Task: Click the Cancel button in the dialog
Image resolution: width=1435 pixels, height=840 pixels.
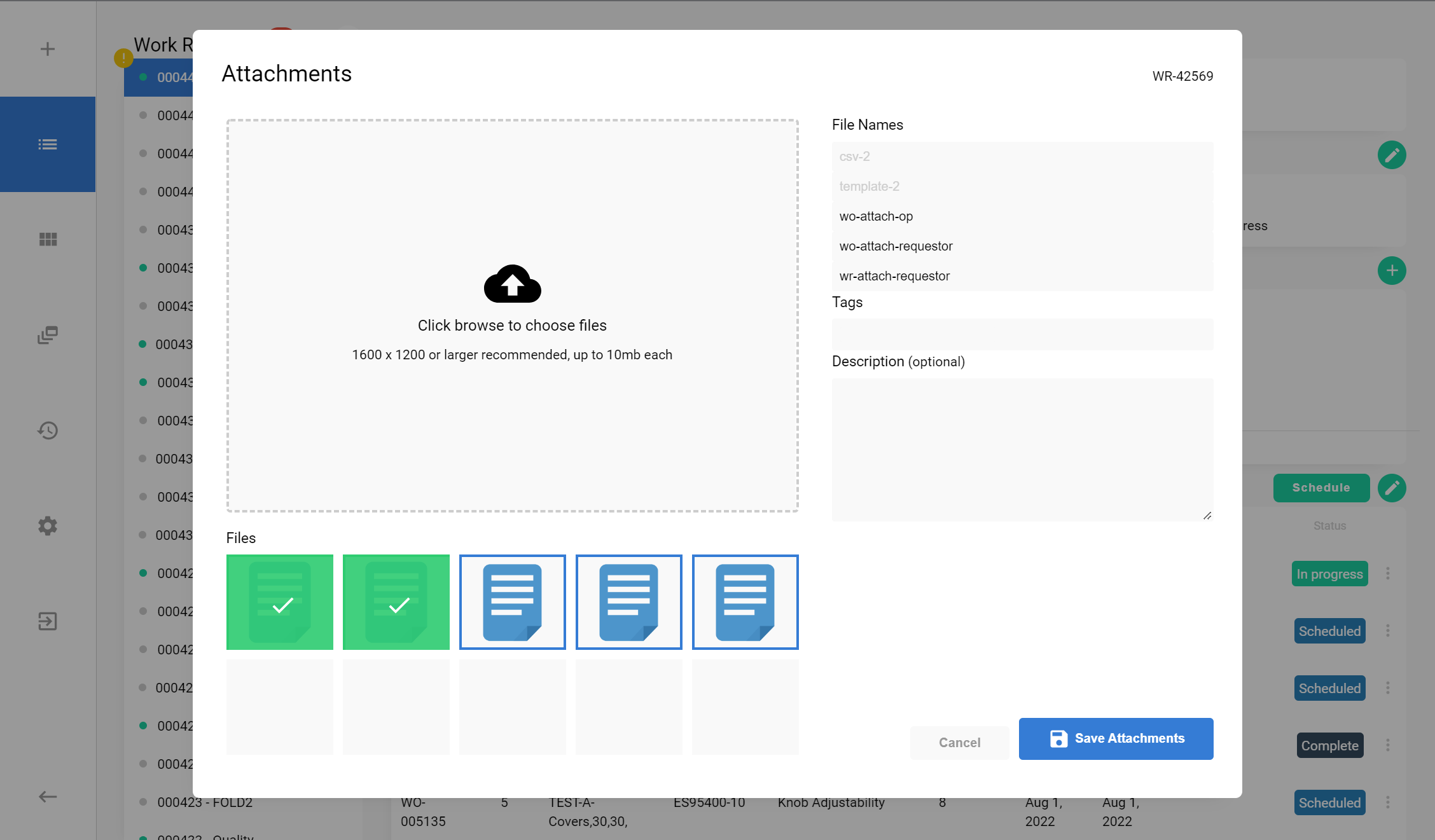Action: pyautogui.click(x=959, y=742)
